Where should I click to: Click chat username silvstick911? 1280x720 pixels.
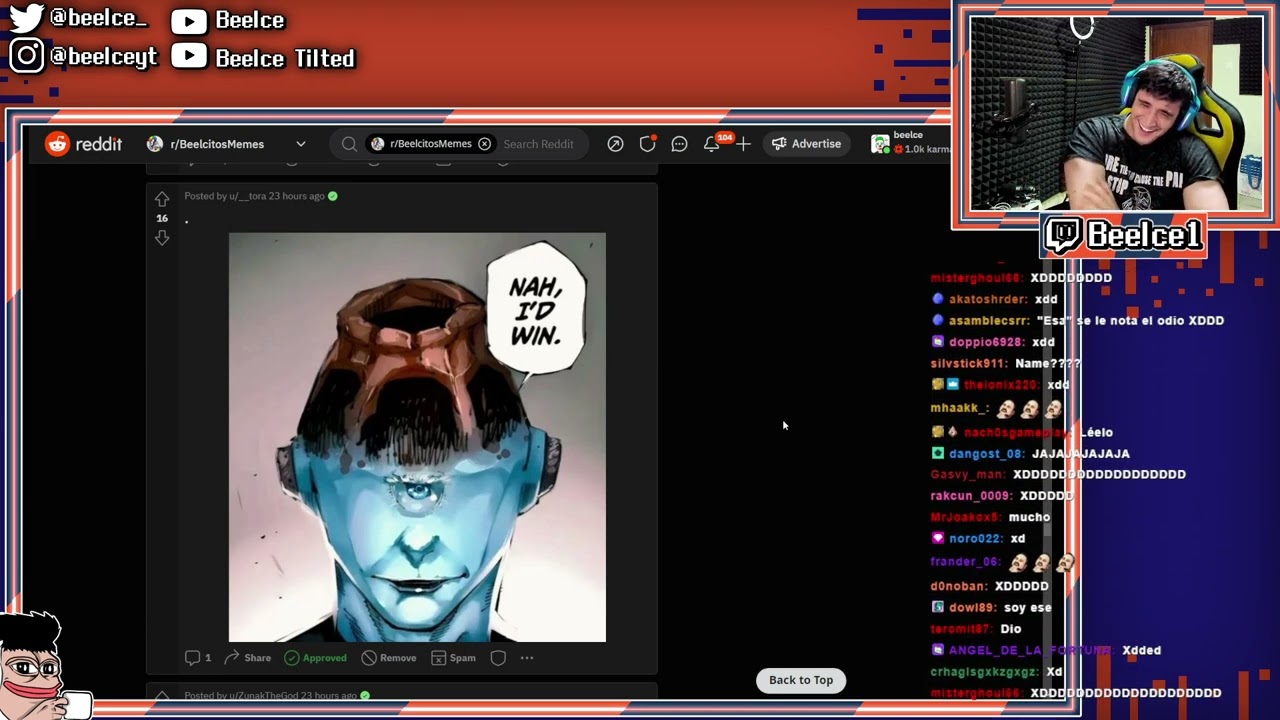968,364
